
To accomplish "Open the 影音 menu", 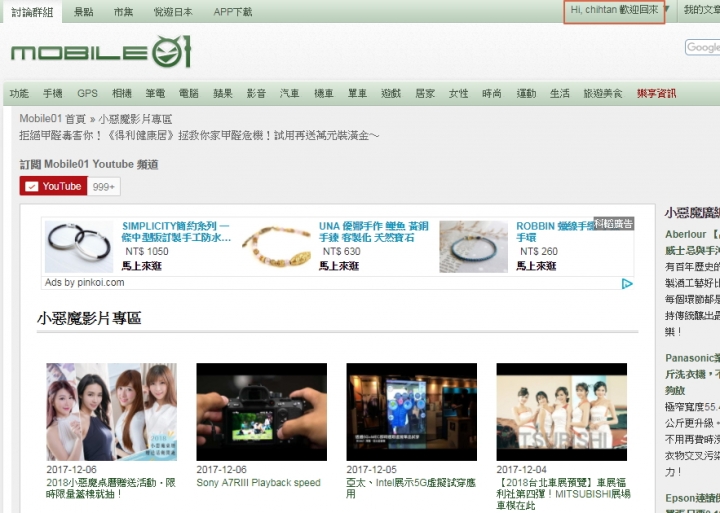I will [x=256, y=94].
